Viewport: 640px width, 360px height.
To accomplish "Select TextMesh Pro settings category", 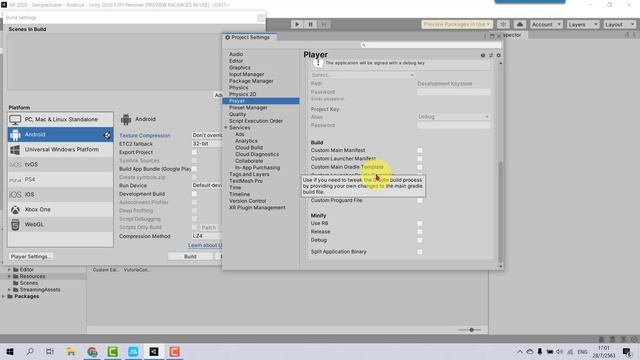I will point(246,181).
